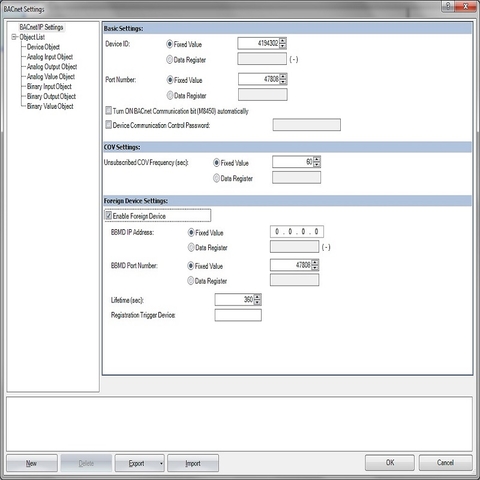Check Device Communication Control Password option
Image resolution: width=480 pixels, height=480 pixels.
(x=108, y=125)
